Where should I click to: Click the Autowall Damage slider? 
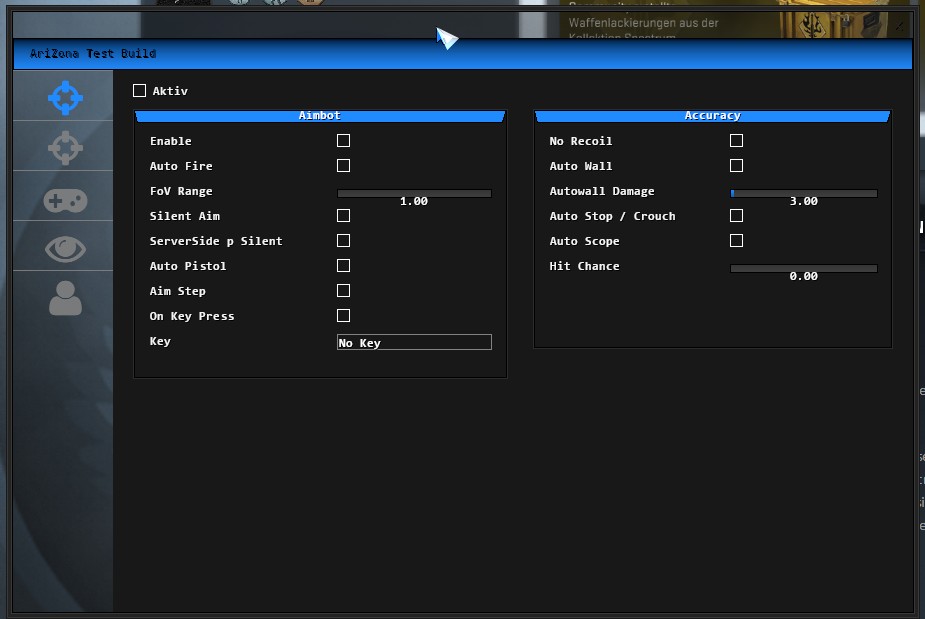coord(804,193)
